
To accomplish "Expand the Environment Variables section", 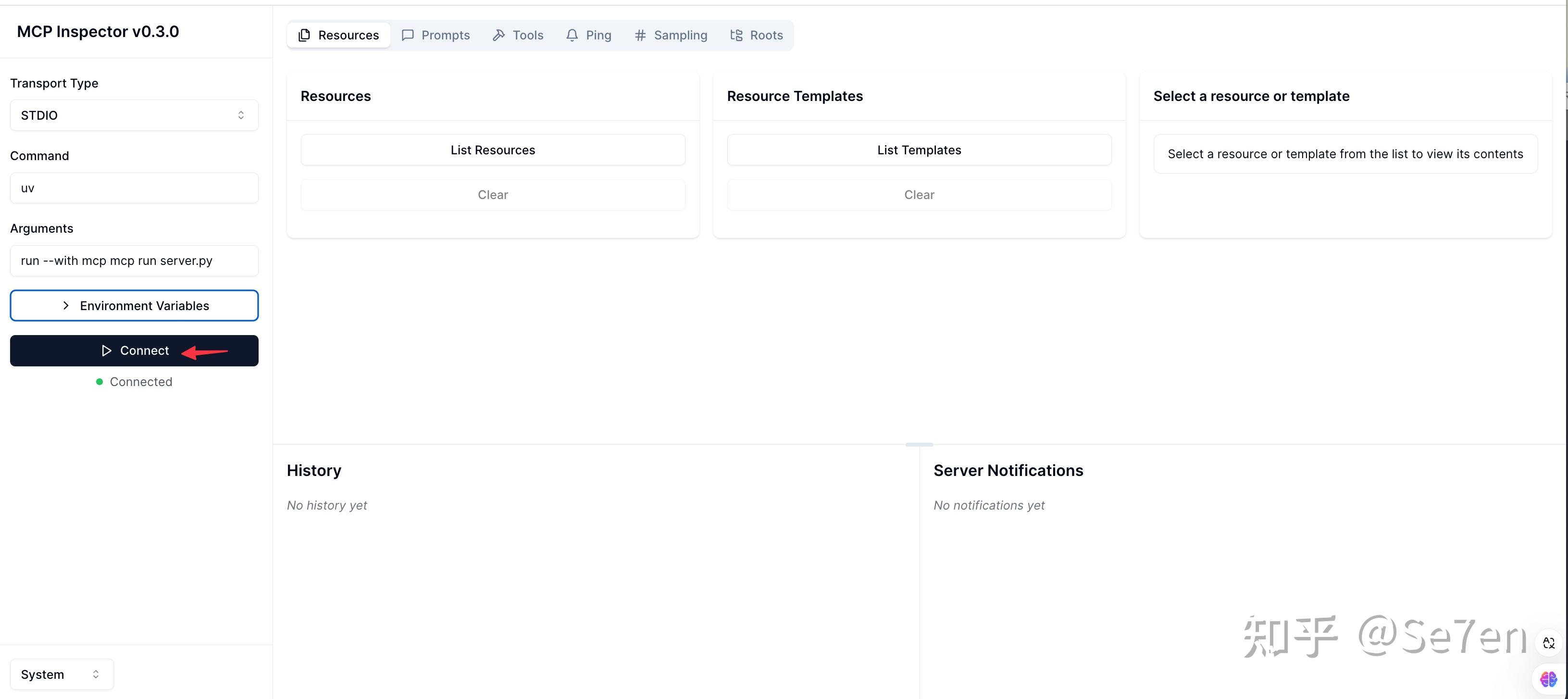I will click(134, 306).
